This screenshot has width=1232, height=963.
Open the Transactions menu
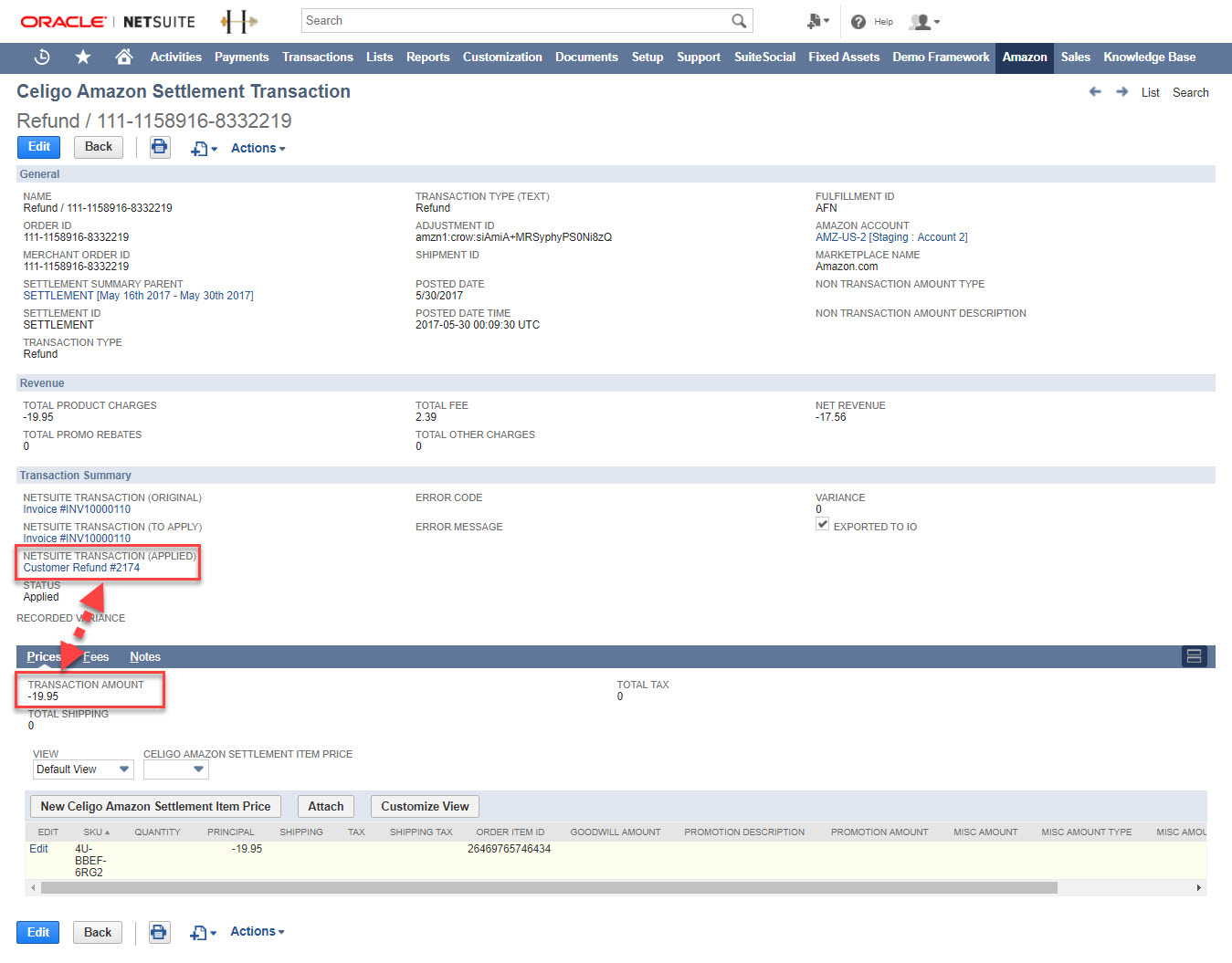[x=318, y=57]
